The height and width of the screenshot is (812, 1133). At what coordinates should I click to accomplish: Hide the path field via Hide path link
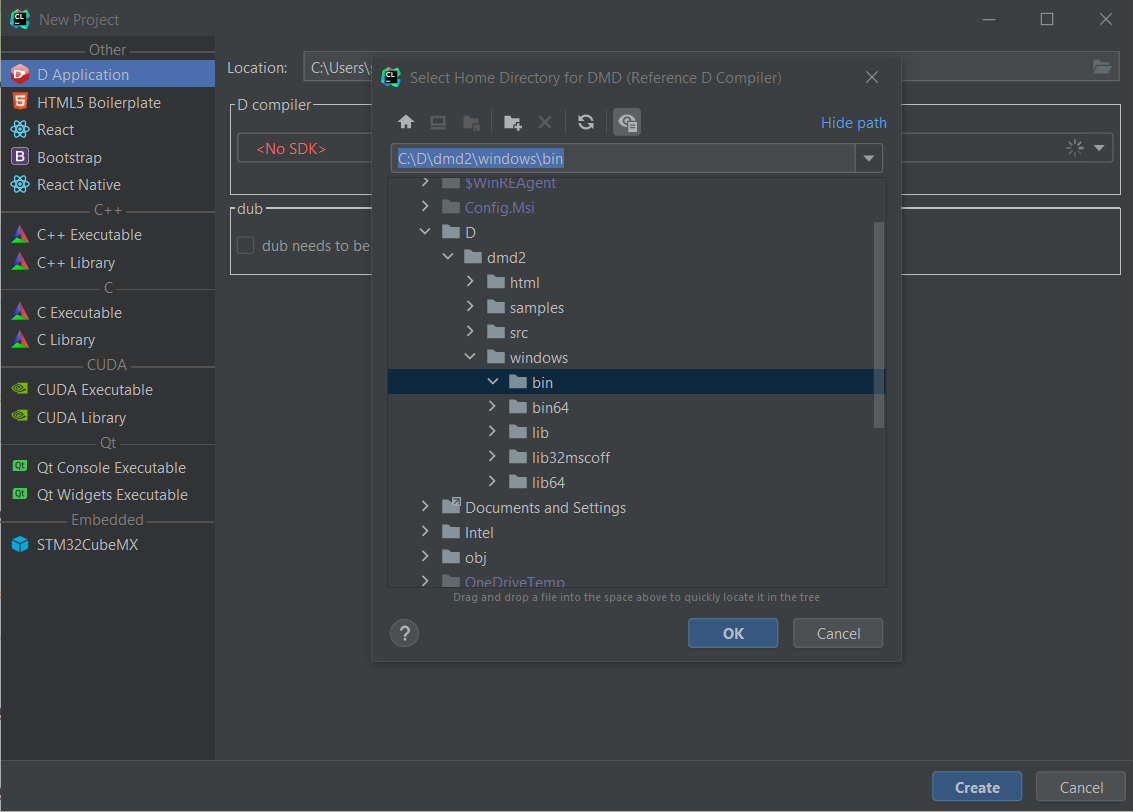(853, 123)
